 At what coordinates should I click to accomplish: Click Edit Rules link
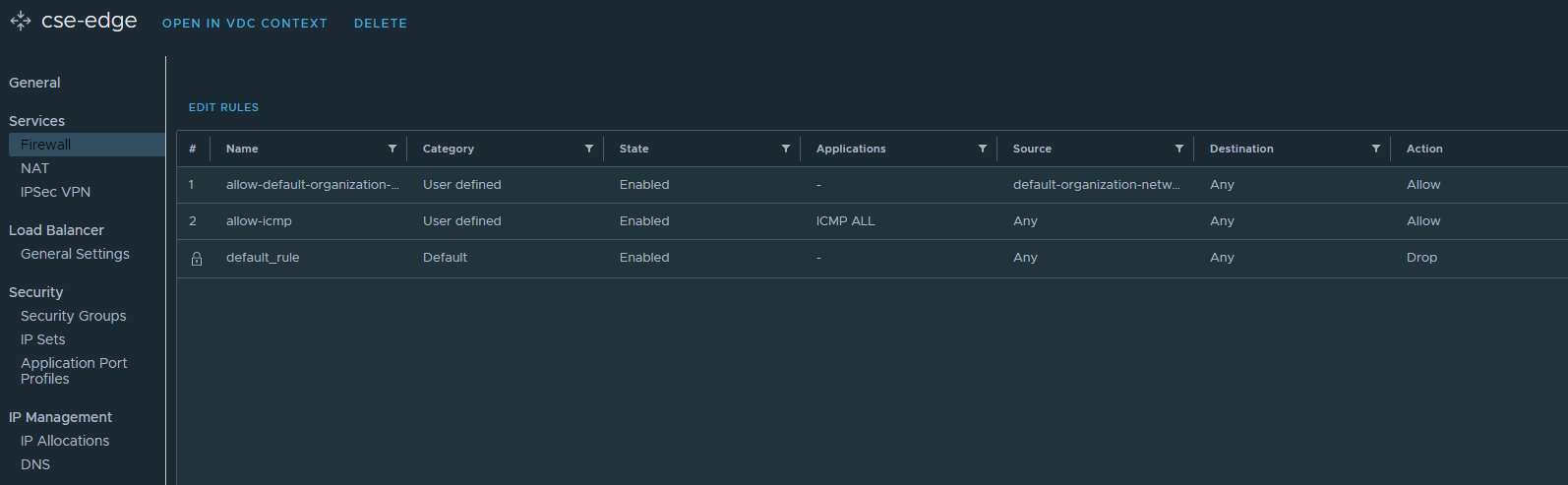coord(223,107)
